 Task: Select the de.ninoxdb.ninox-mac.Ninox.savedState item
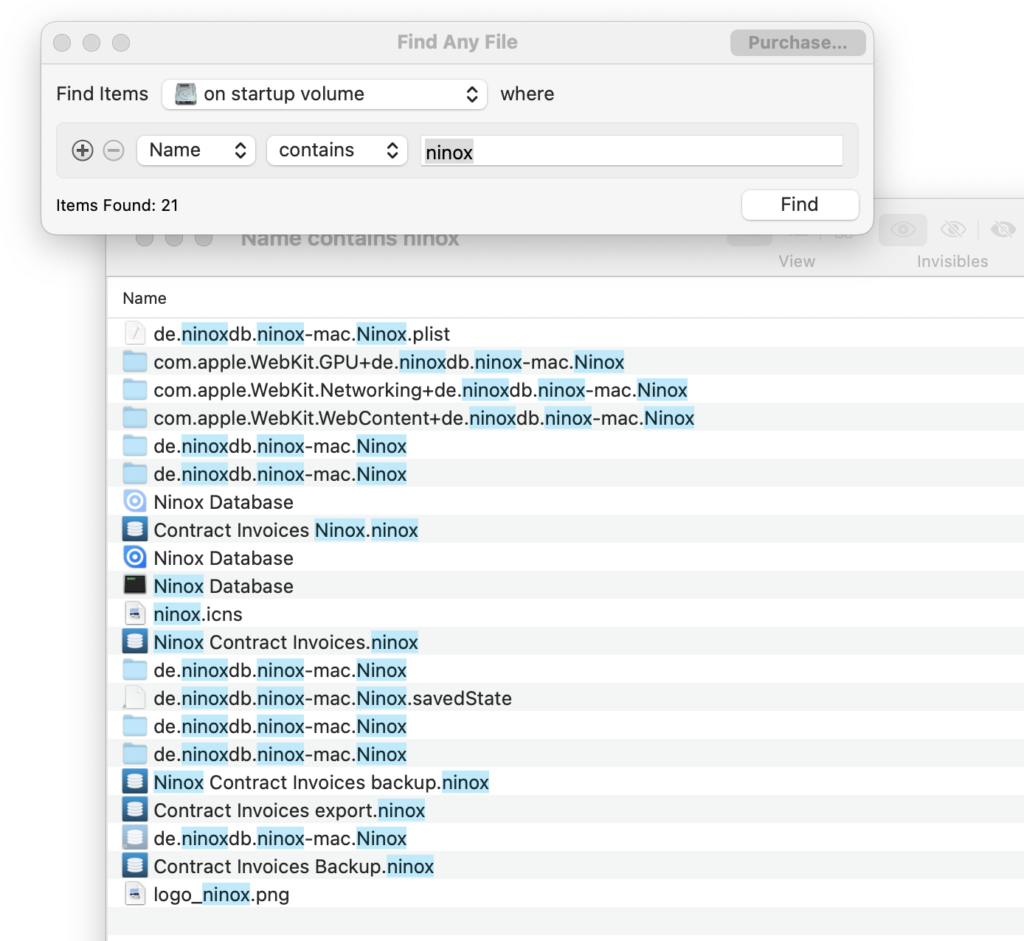332,698
